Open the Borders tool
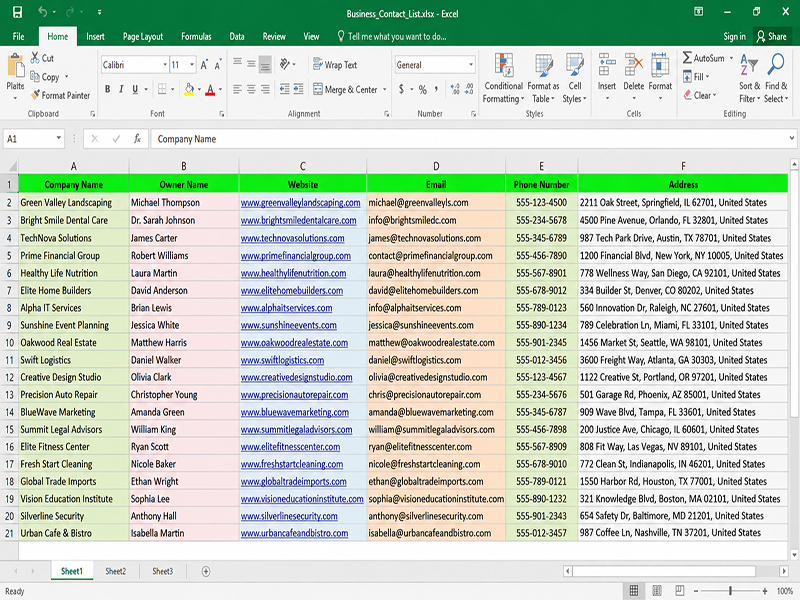This screenshot has height=600, width=800. coord(162,89)
